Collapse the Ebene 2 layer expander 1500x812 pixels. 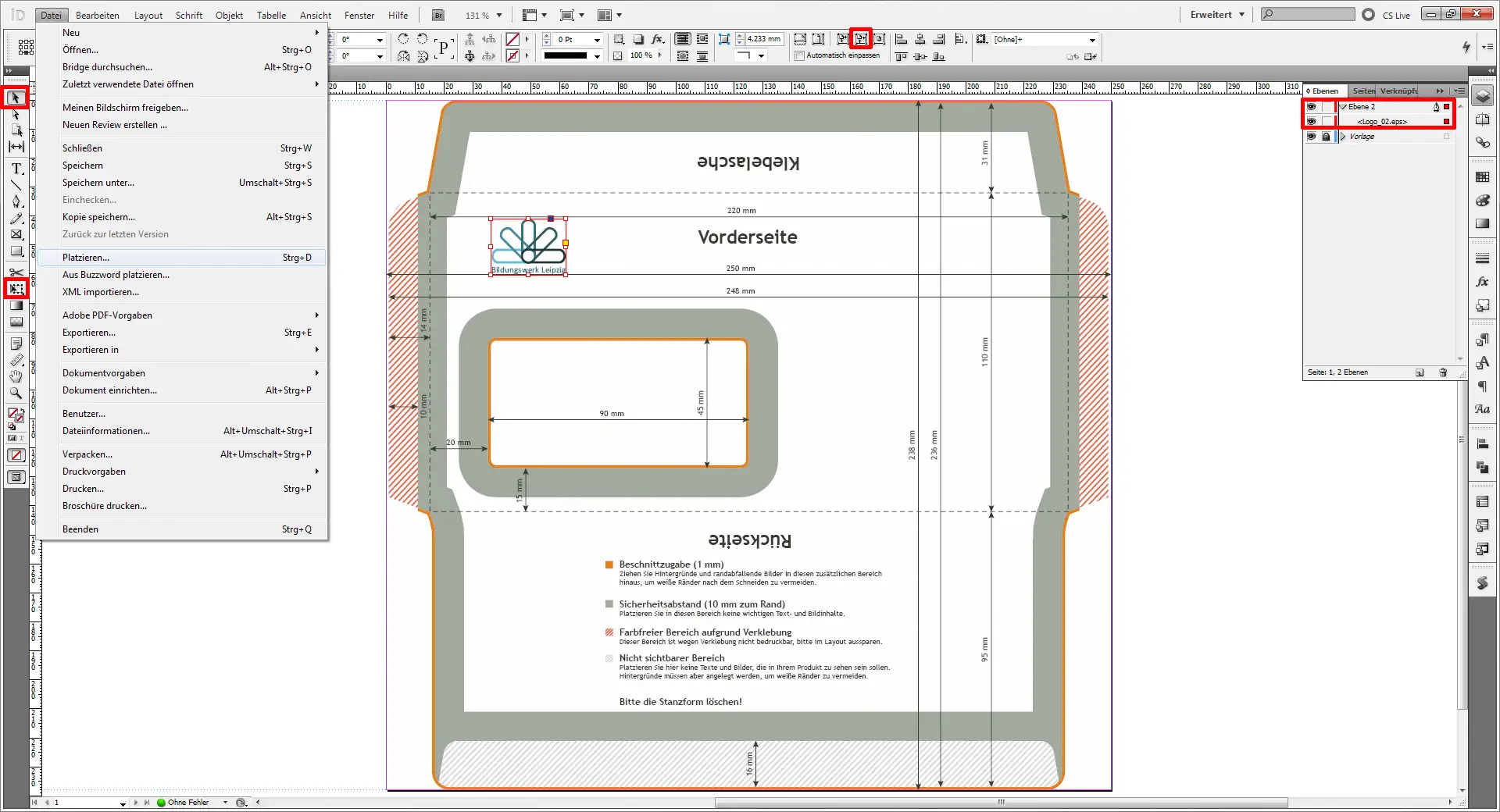[1344, 107]
